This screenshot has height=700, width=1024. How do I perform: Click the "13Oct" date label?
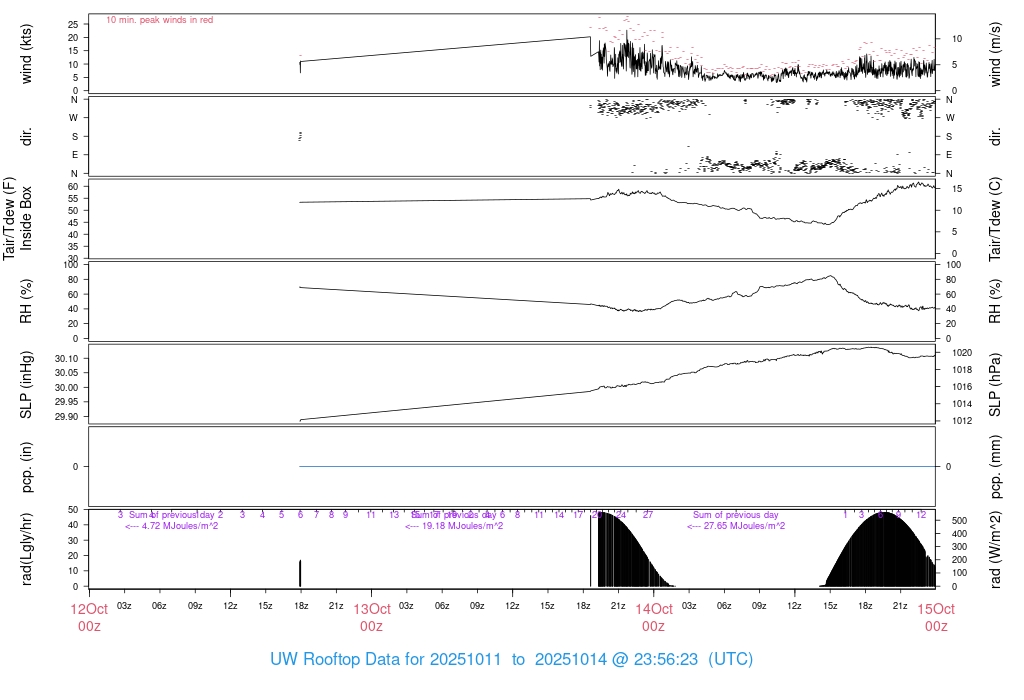click(x=372, y=609)
